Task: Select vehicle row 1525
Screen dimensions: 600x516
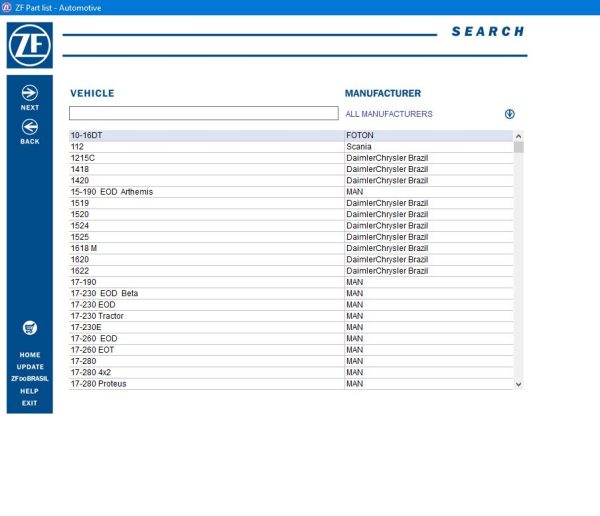Action: pyautogui.click(x=291, y=237)
